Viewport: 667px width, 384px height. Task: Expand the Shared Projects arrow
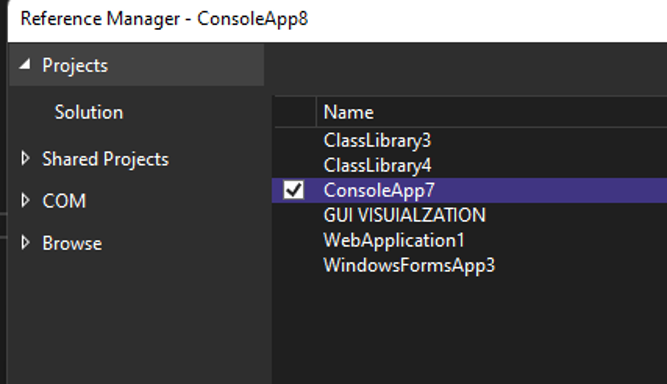click(x=25, y=159)
